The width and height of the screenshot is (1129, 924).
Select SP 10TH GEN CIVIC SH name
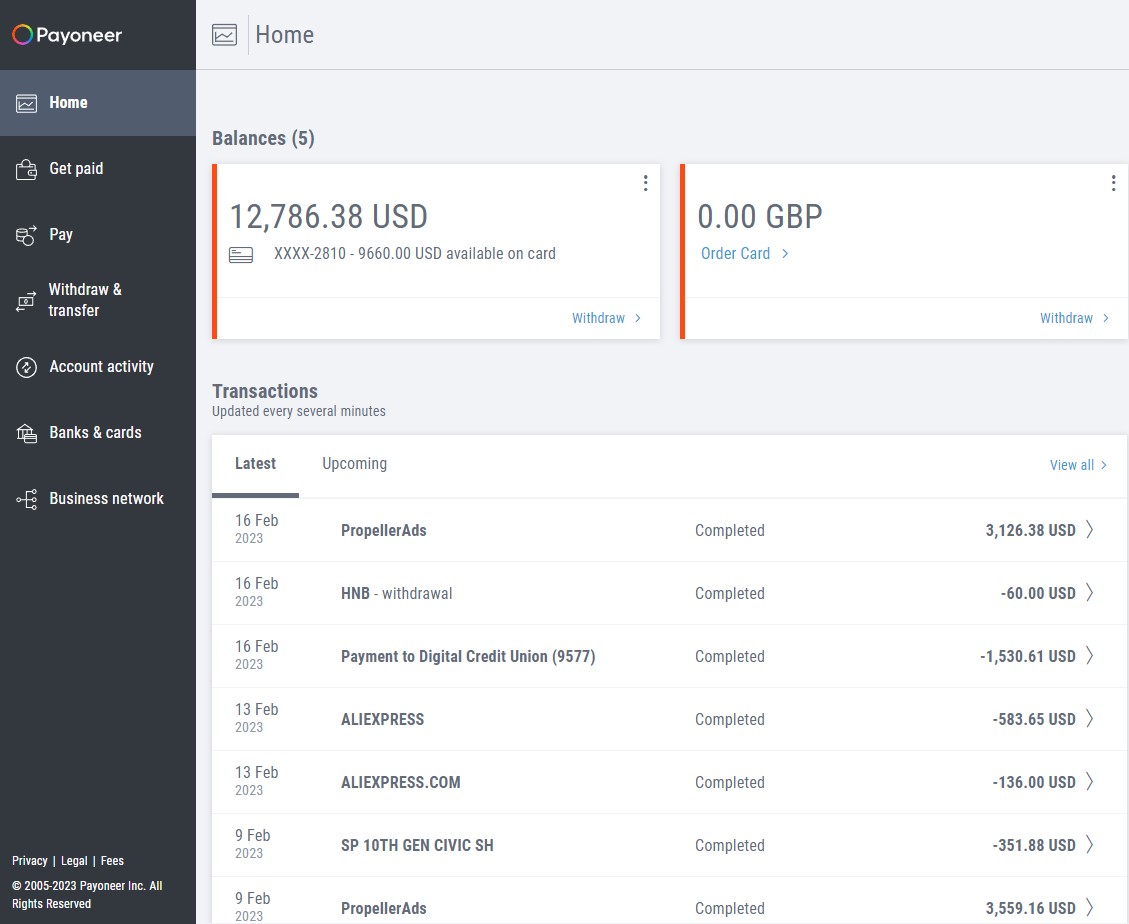tap(417, 845)
